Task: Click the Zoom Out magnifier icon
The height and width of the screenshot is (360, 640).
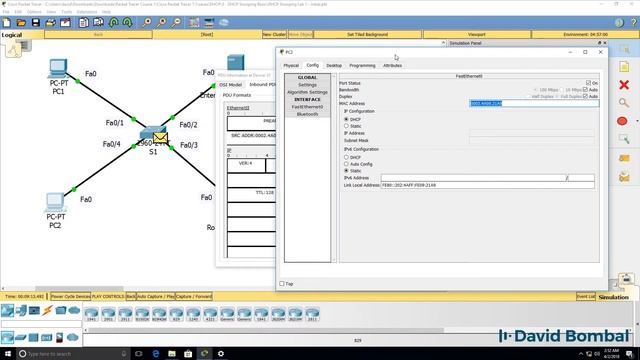Action: [x=176, y=22]
